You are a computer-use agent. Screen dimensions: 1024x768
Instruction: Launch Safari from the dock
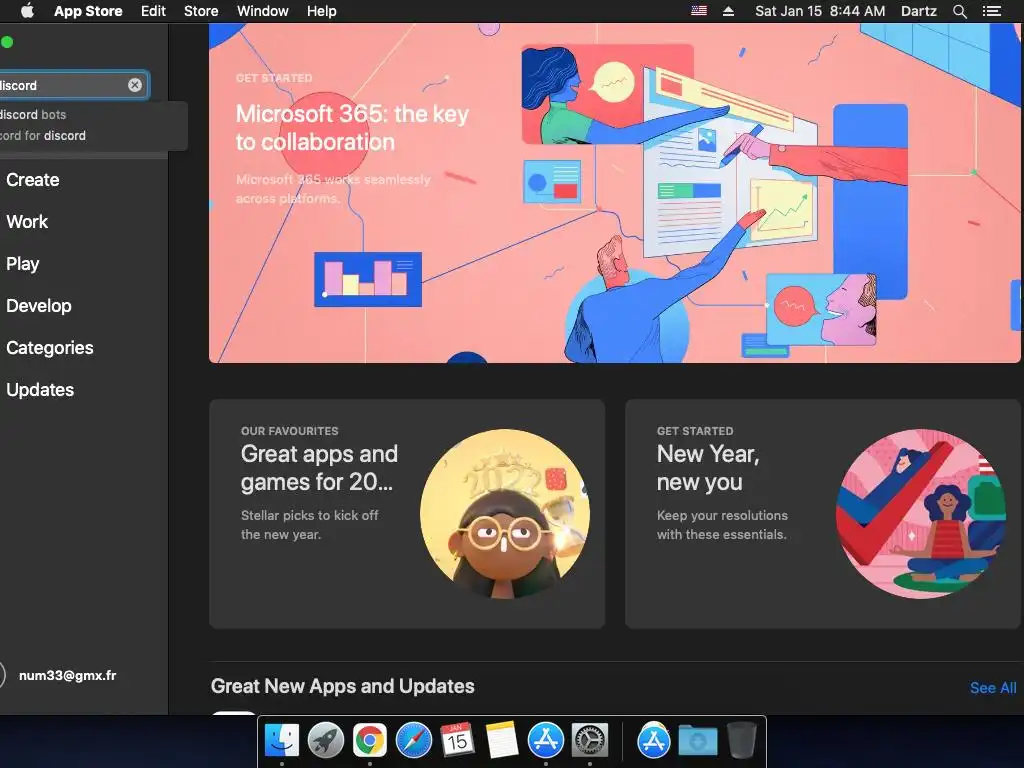[x=413, y=741]
